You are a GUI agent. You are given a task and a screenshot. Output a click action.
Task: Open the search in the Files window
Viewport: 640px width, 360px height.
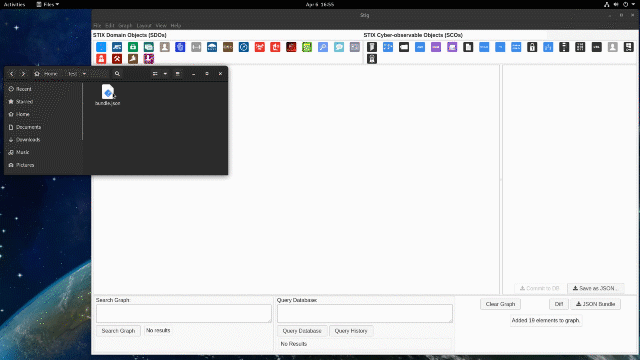117,74
